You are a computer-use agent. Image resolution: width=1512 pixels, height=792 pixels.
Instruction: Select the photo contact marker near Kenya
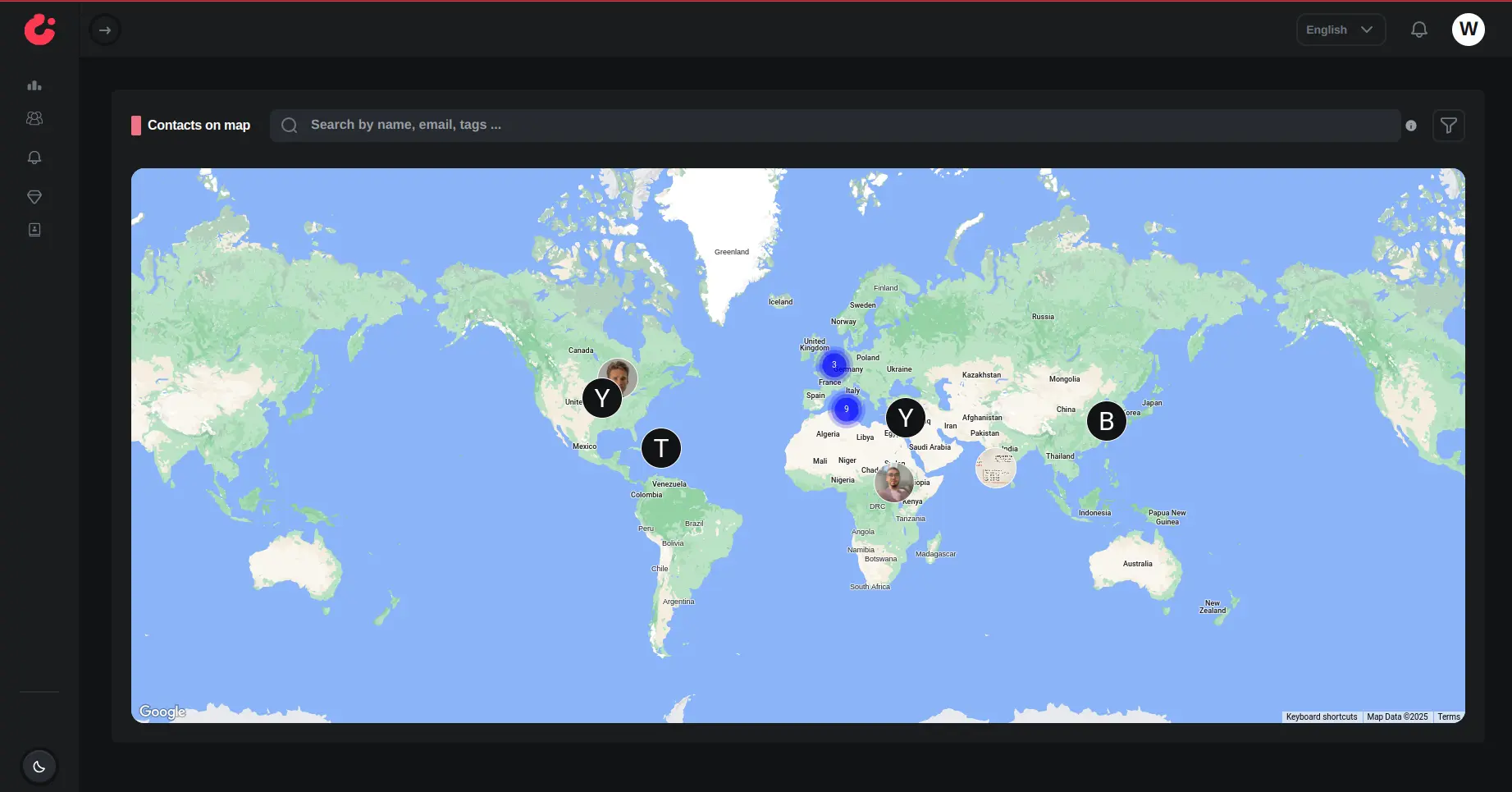894,483
